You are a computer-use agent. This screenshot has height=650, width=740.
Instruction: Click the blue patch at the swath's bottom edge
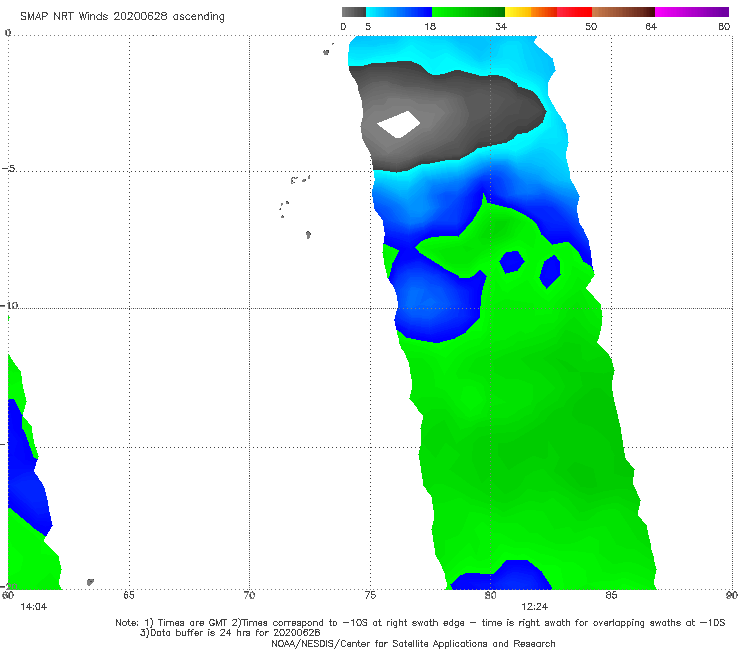pyautogui.click(x=501, y=576)
